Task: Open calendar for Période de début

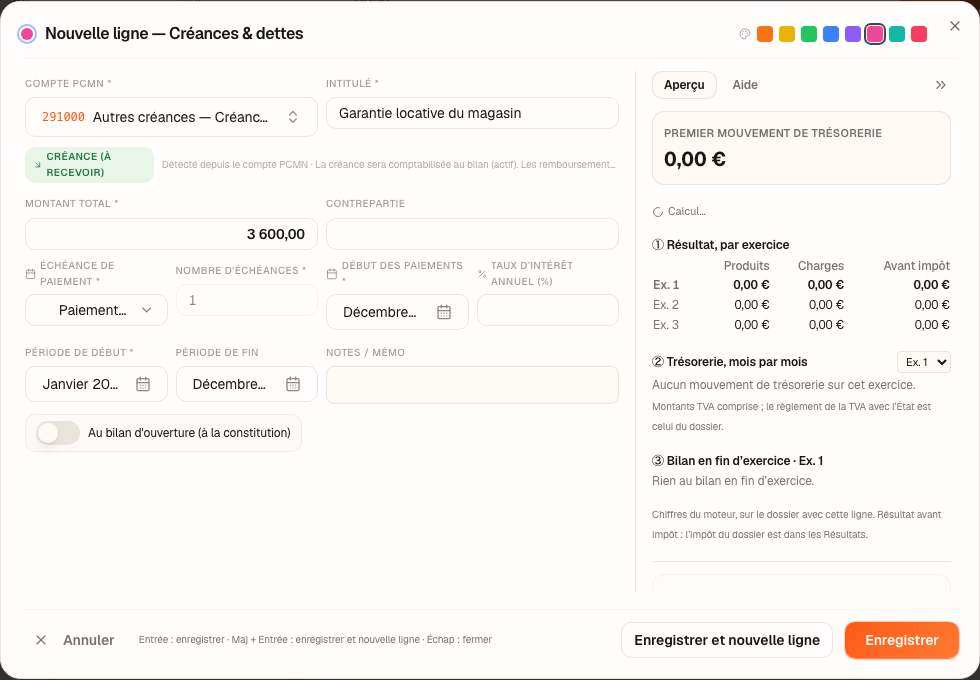Action: 142,384
